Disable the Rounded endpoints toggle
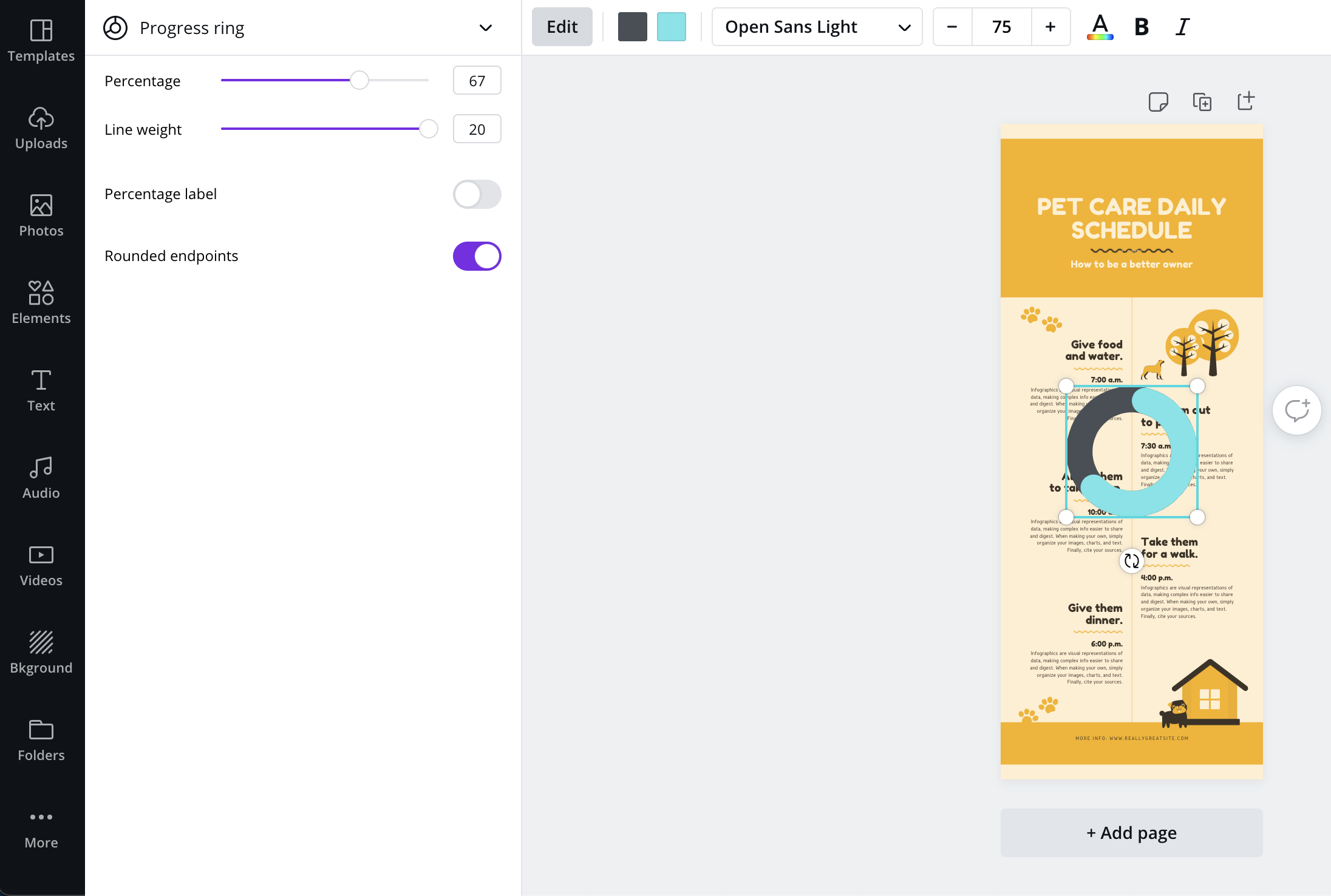Screen dimensions: 1331x896 [x=477, y=256]
